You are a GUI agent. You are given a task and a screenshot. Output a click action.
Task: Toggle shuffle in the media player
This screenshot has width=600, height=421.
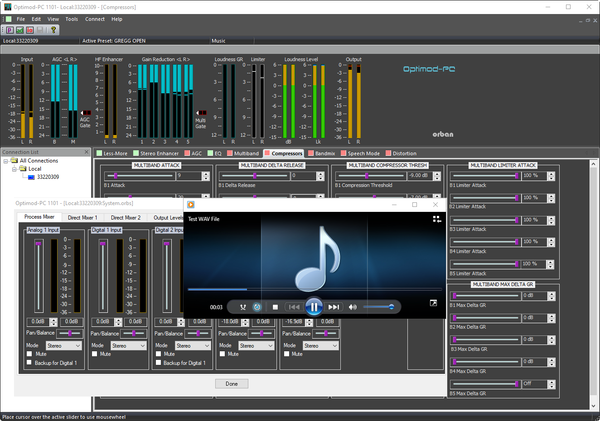[242, 307]
